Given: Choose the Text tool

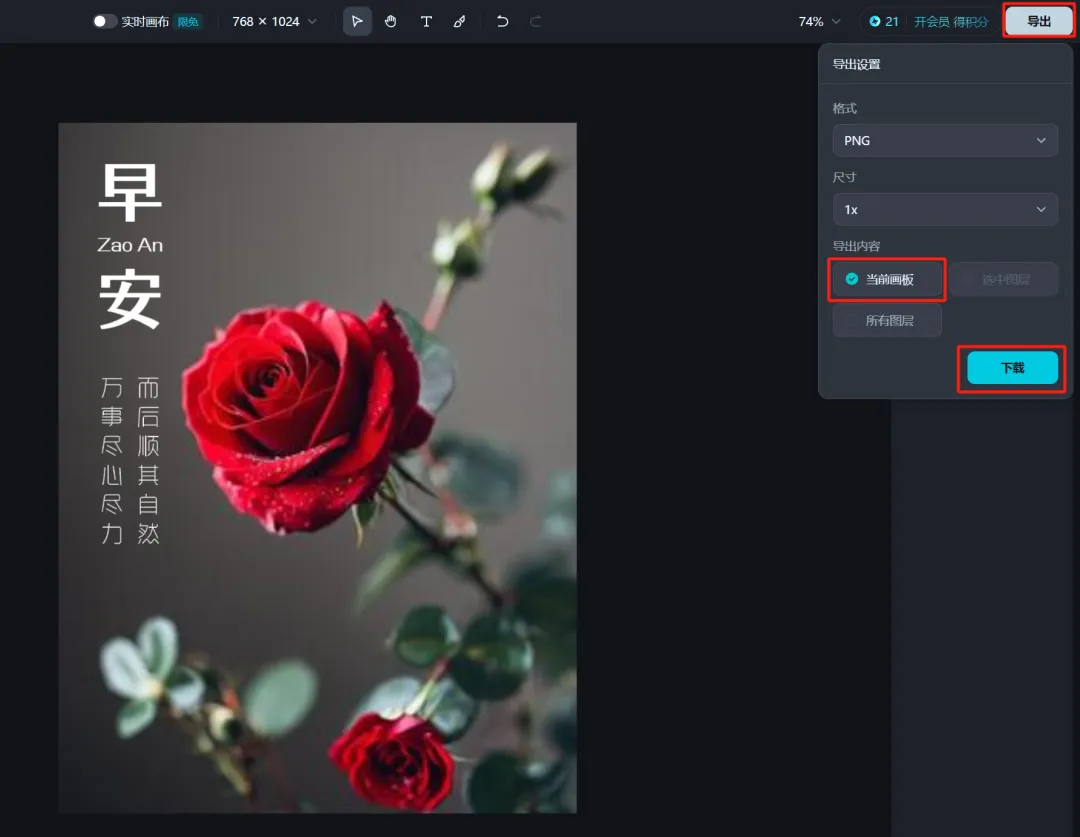Looking at the screenshot, I should (426, 21).
